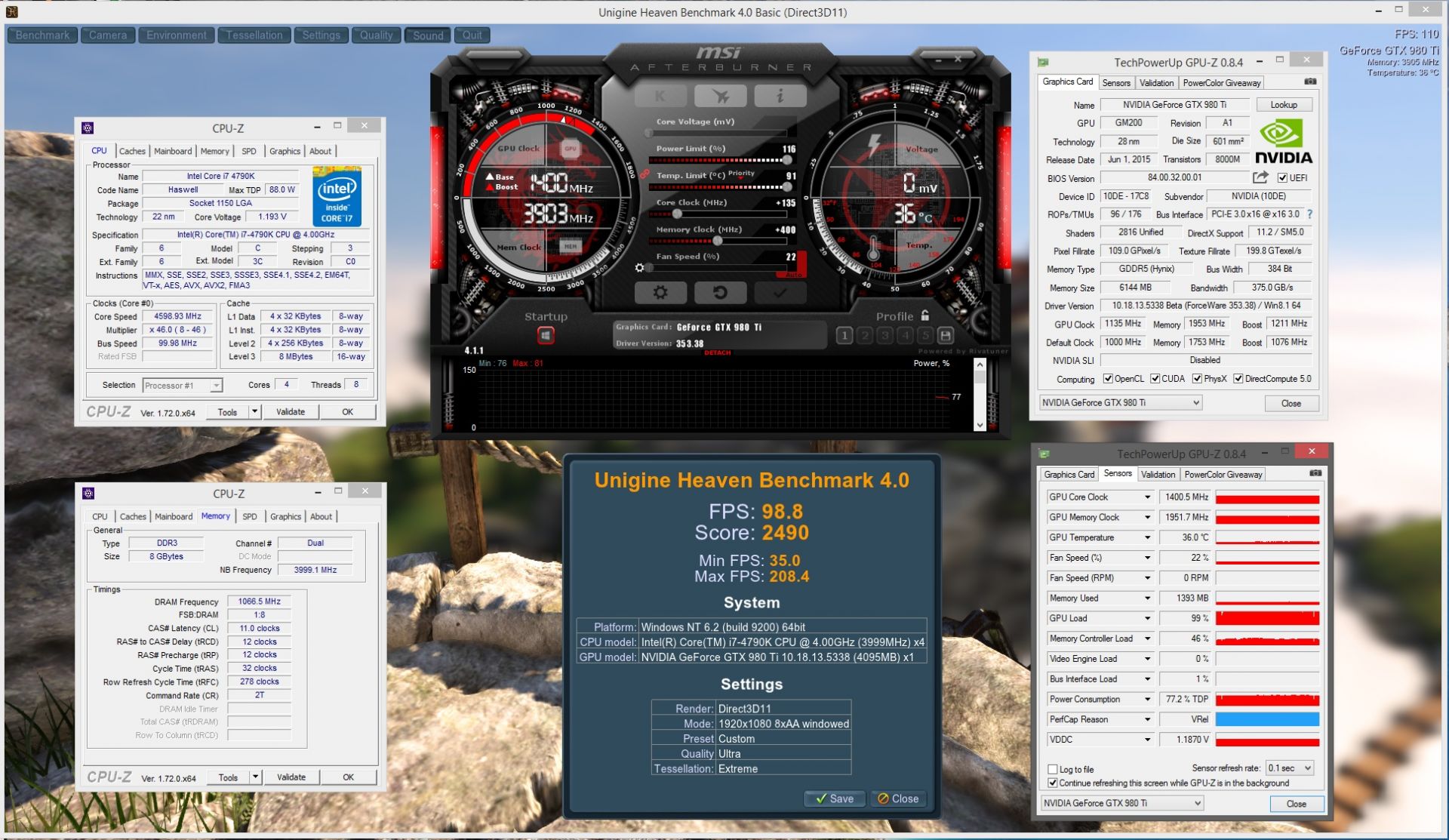Click the camera screenshot icon in GPU-Z Graphics Card window
The height and width of the screenshot is (840, 1449).
click(x=1310, y=82)
